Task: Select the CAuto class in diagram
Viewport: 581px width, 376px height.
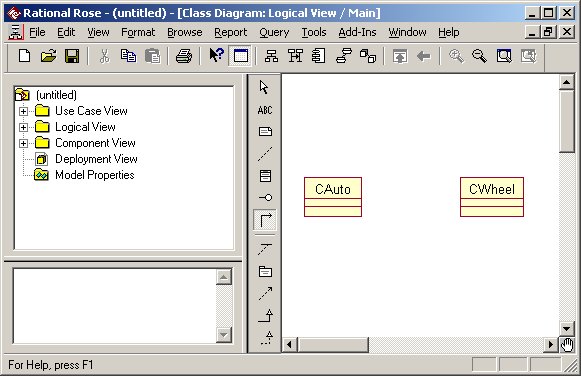Action: click(333, 197)
